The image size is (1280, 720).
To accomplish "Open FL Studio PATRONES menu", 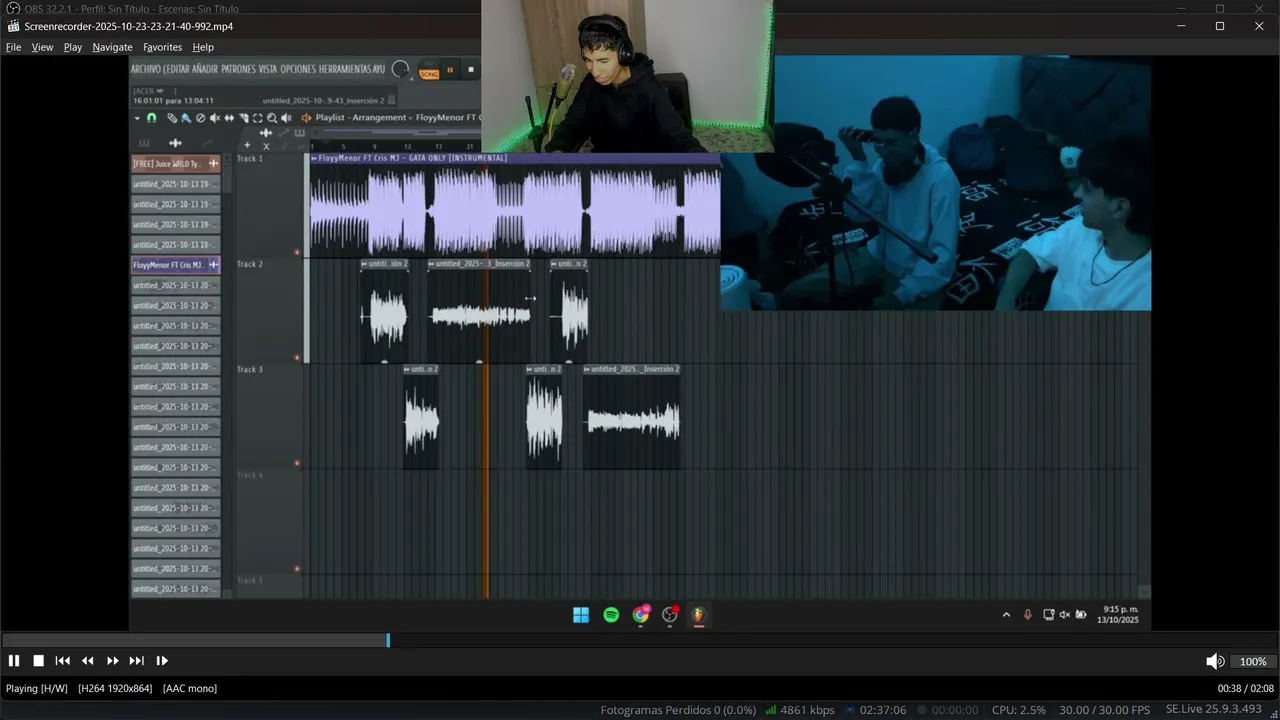I will pyautogui.click(x=238, y=69).
